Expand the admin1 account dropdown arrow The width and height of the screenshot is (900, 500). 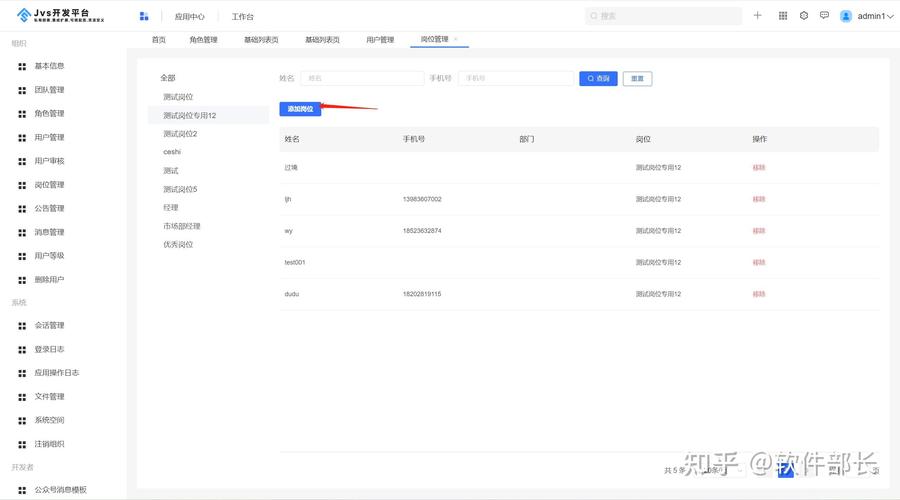(890, 17)
